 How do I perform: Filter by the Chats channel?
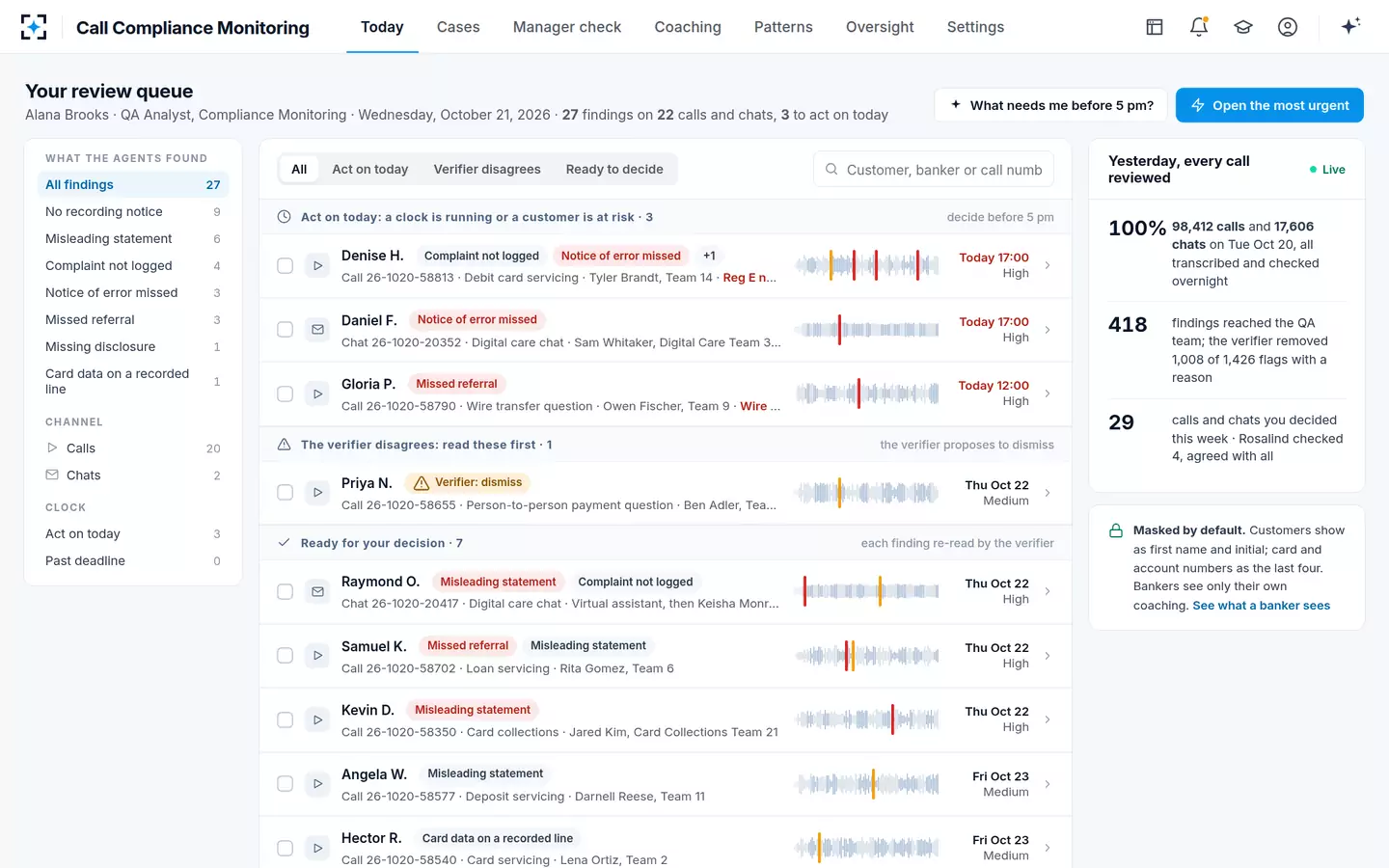click(x=133, y=475)
